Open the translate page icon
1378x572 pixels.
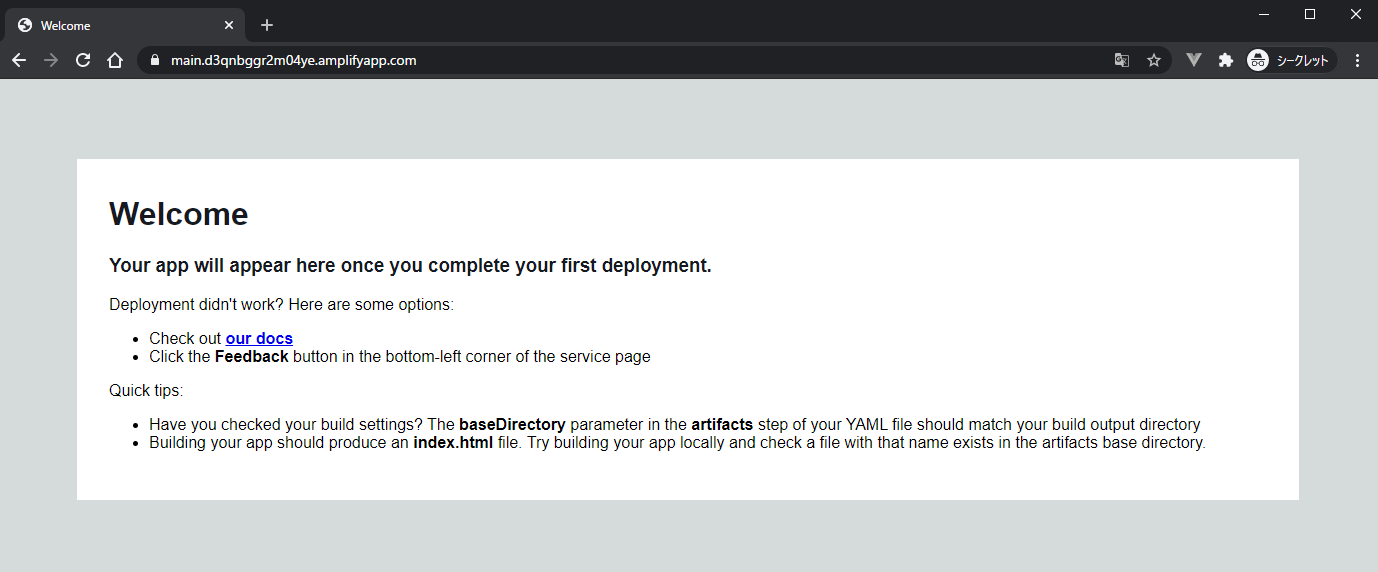1122,60
